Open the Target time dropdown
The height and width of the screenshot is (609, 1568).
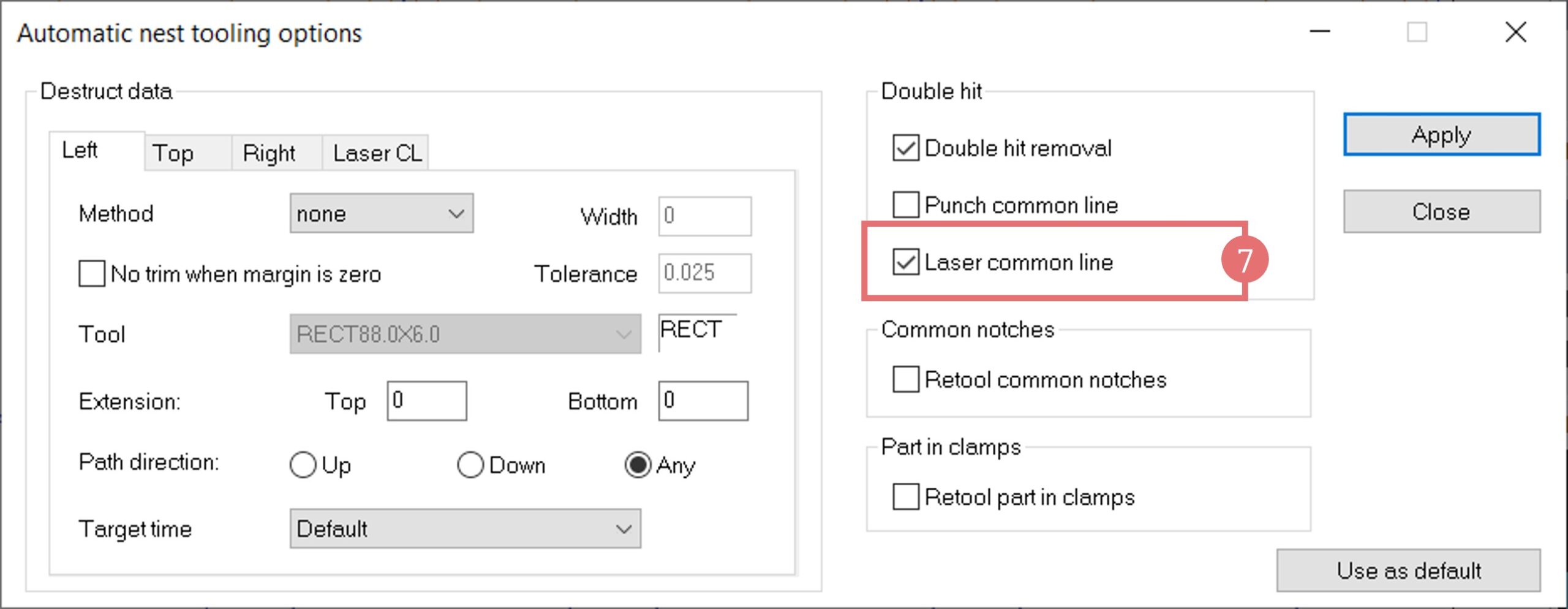465,529
